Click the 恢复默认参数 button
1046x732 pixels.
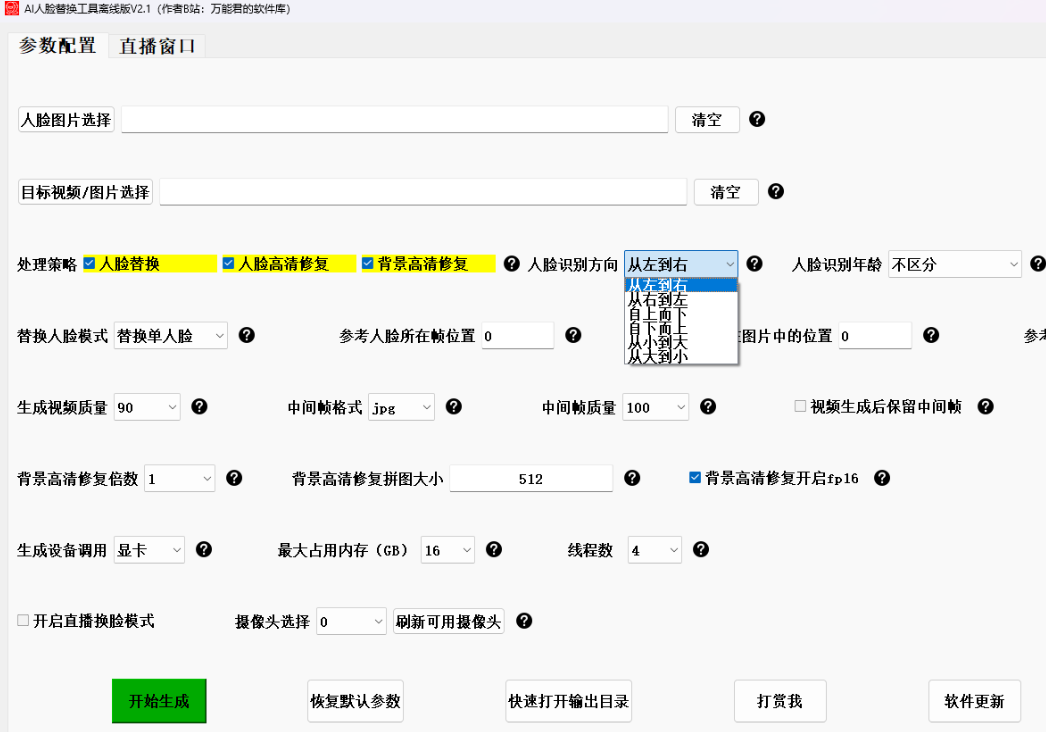[355, 701]
